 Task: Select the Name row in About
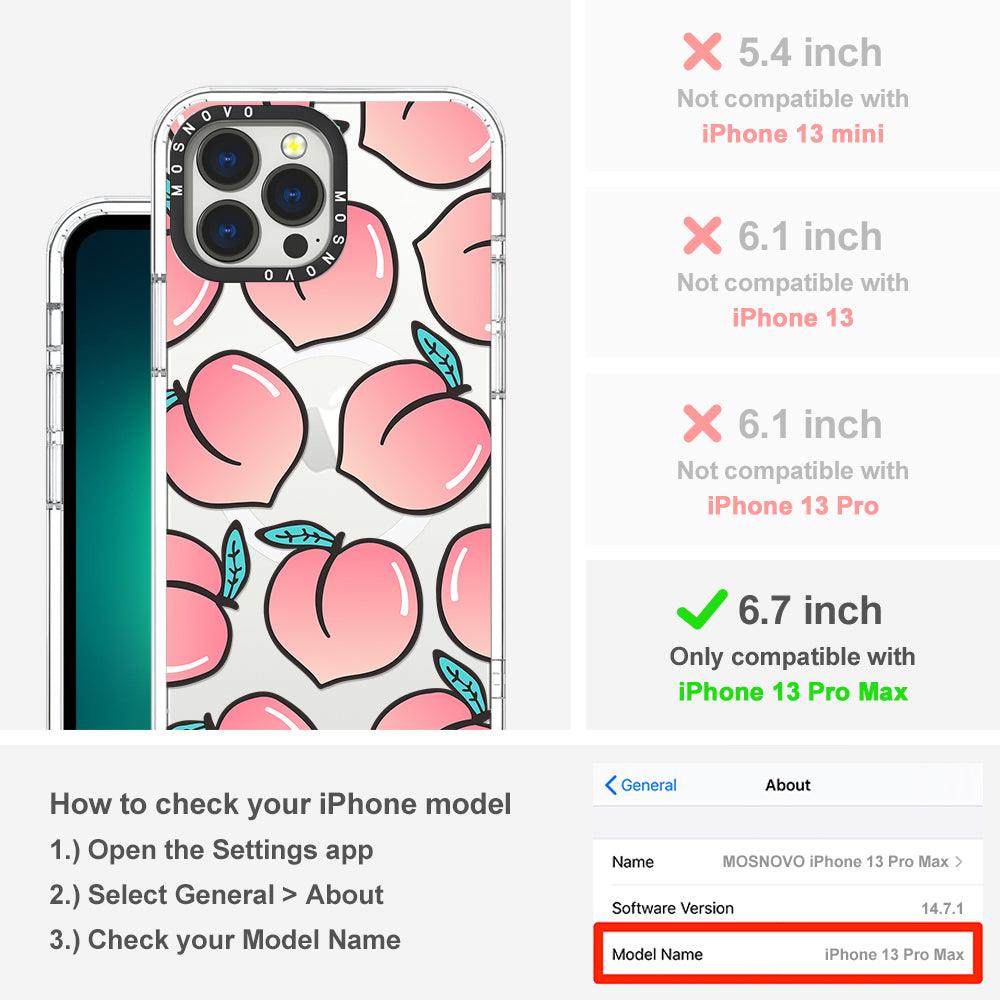coord(788,862)
